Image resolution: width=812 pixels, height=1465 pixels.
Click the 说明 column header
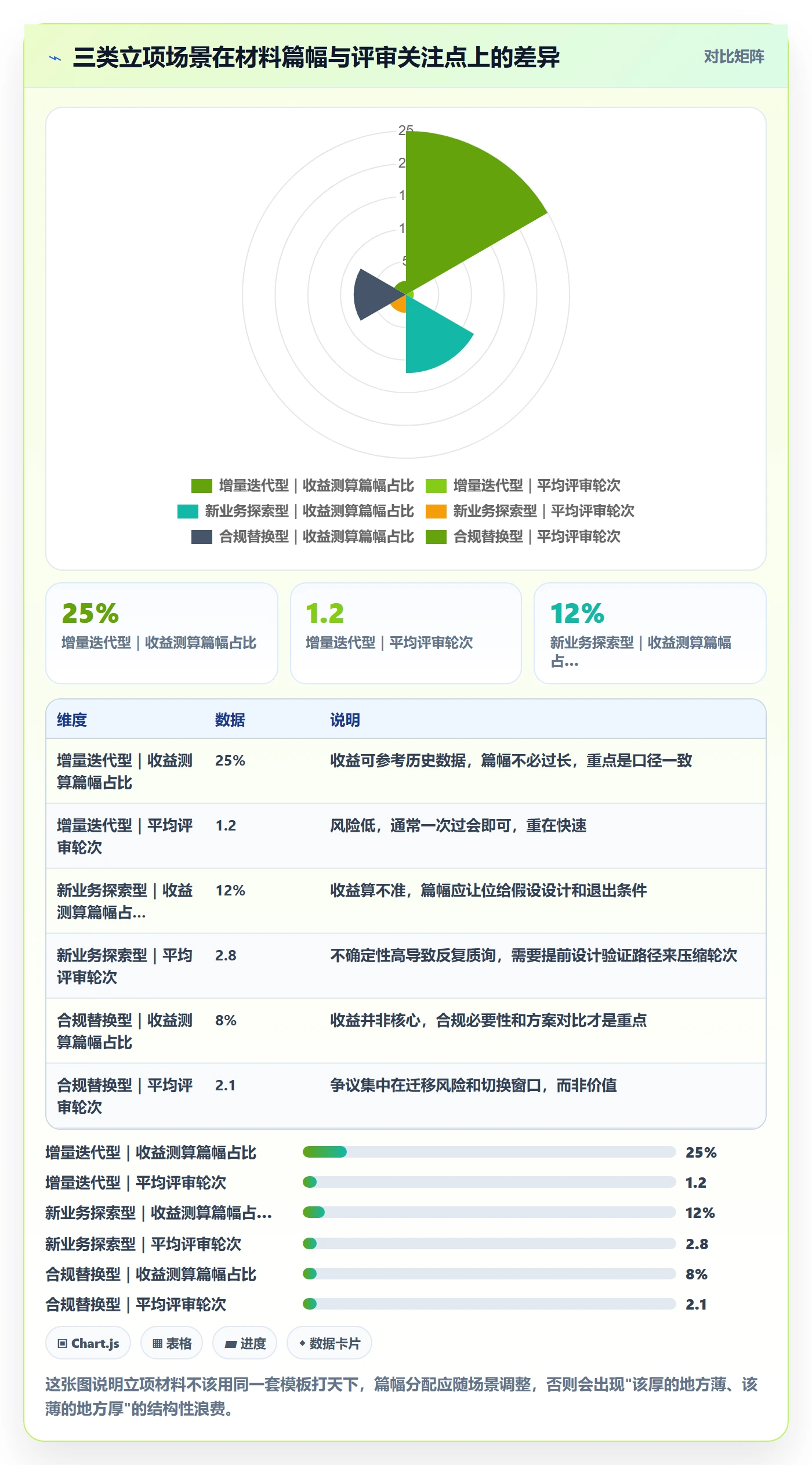point(345,720)
